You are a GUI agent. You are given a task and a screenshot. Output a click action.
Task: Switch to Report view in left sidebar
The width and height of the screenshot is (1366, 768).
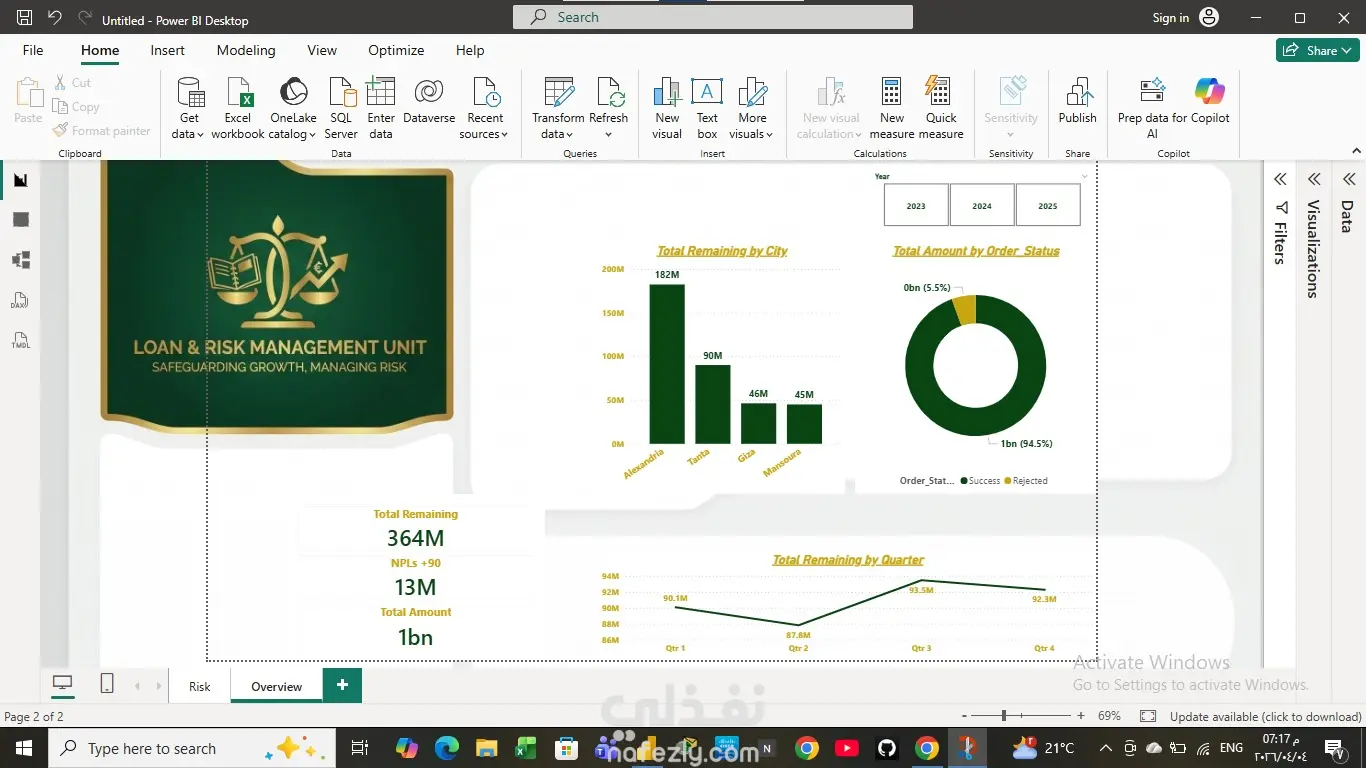[x=20, y=180]
